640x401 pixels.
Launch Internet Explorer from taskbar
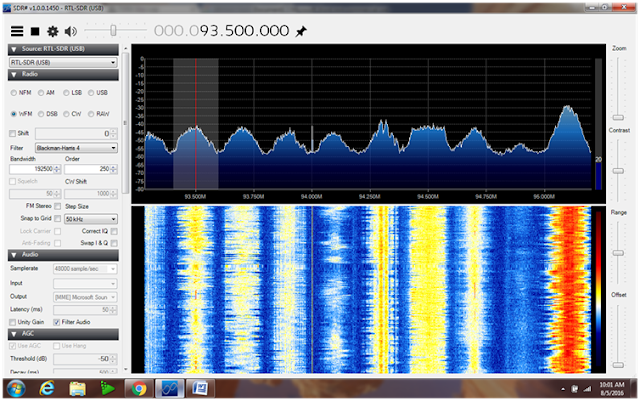coord(47,388)
